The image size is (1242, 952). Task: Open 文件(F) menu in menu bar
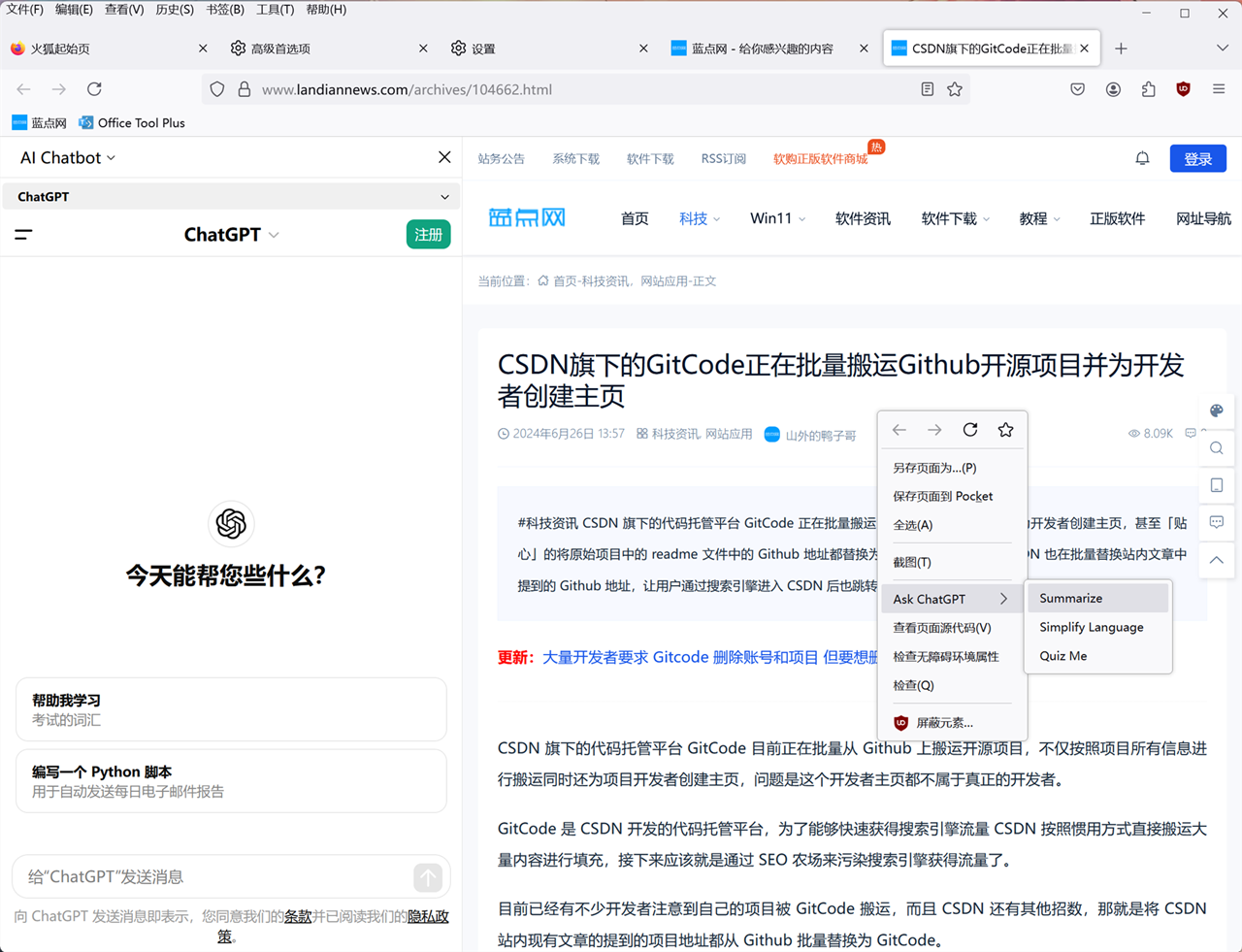tap(24, 10)
